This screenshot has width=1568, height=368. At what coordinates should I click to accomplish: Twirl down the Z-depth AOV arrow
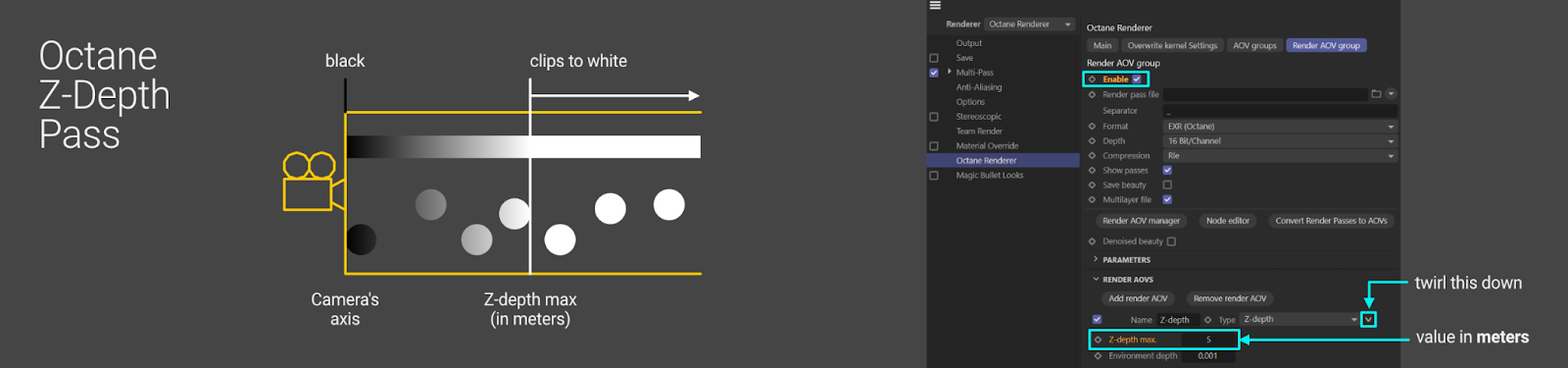click(x=1369, y=320)
